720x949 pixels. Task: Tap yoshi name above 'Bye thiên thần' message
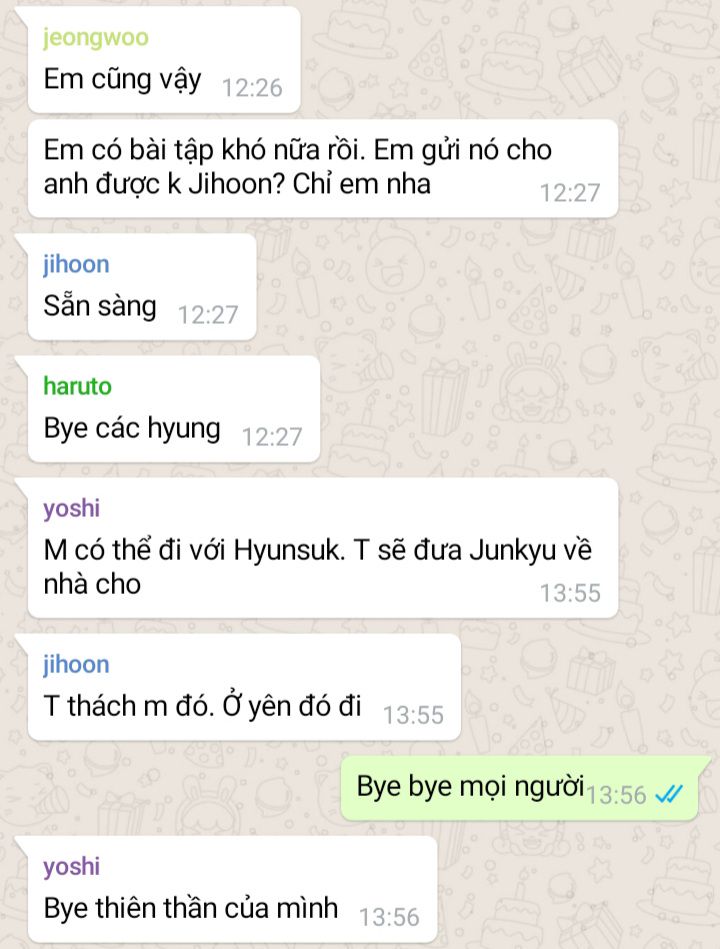coord(71,867)
